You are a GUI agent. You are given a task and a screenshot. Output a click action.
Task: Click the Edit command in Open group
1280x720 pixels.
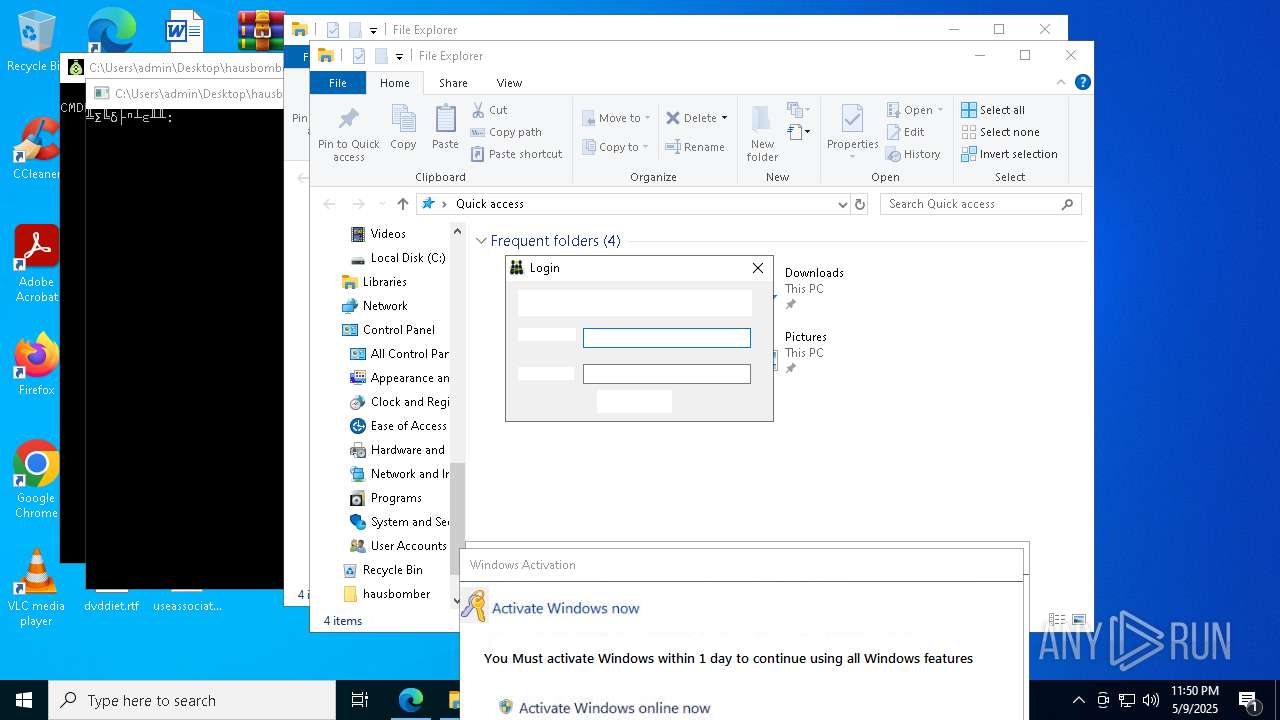[905, 132]
